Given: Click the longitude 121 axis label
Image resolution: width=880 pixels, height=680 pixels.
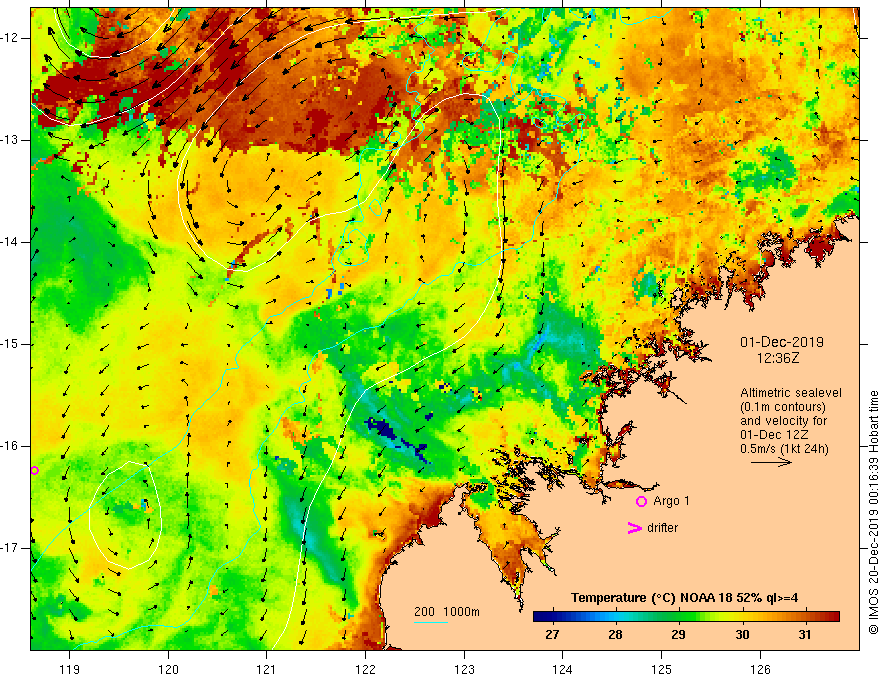Looking at the screenshot, I should tap(267, 670).
